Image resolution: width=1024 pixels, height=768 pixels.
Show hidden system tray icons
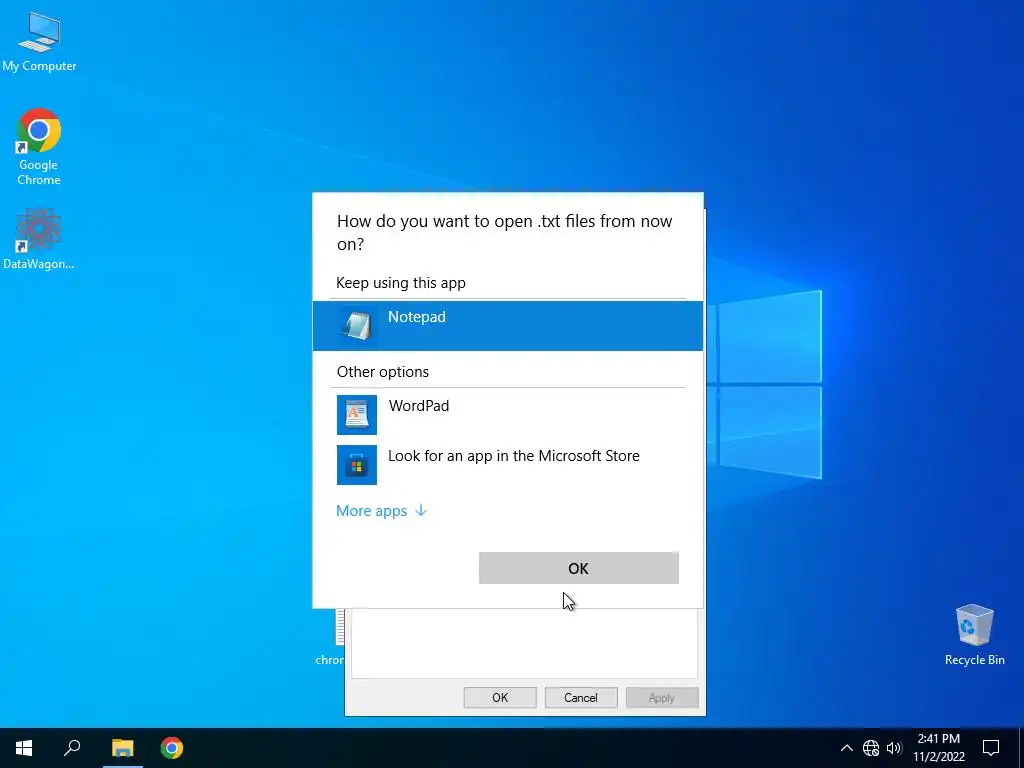click(x=846, y=748)
